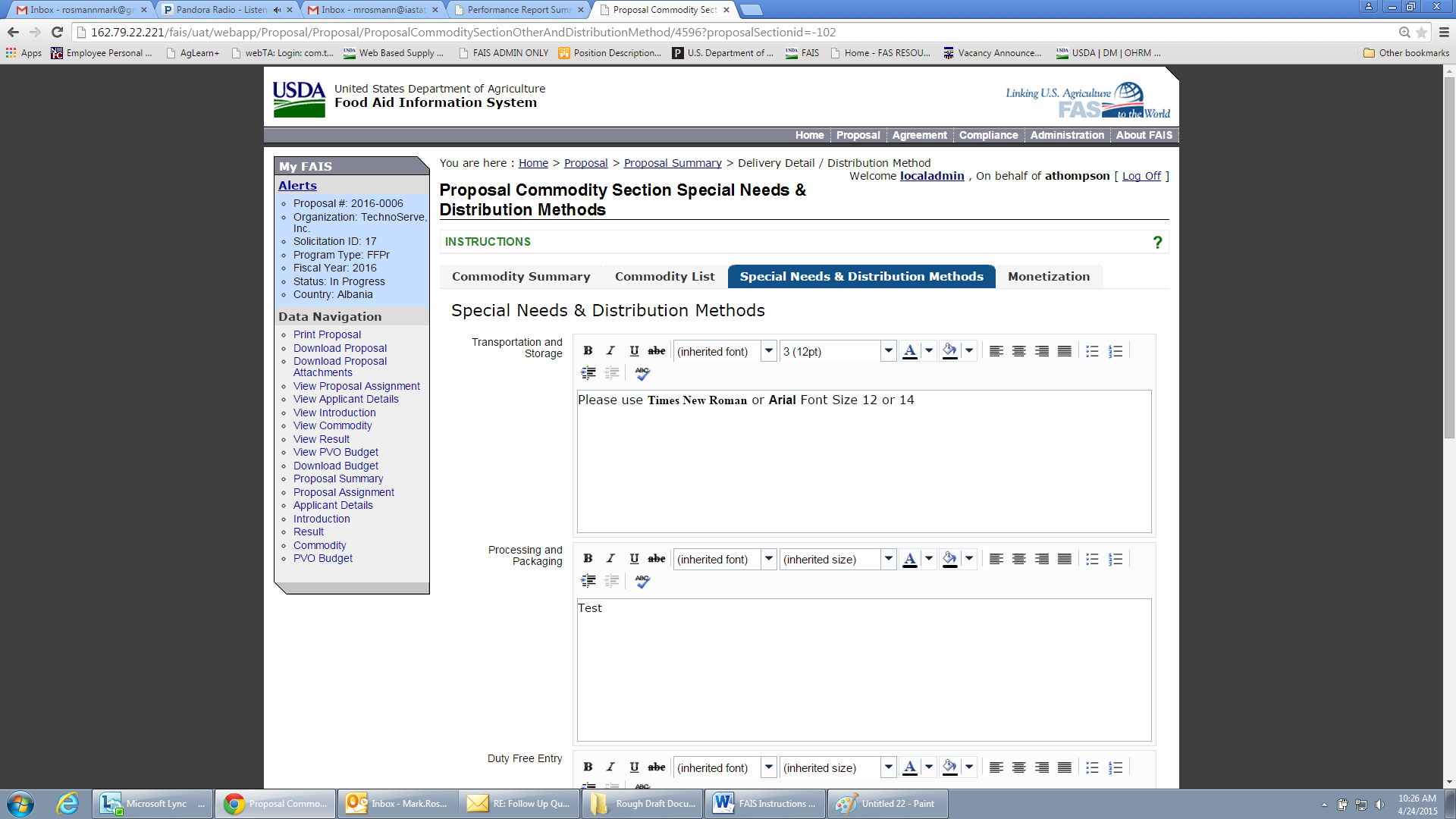Click the Log Off link

[1141, 176]
